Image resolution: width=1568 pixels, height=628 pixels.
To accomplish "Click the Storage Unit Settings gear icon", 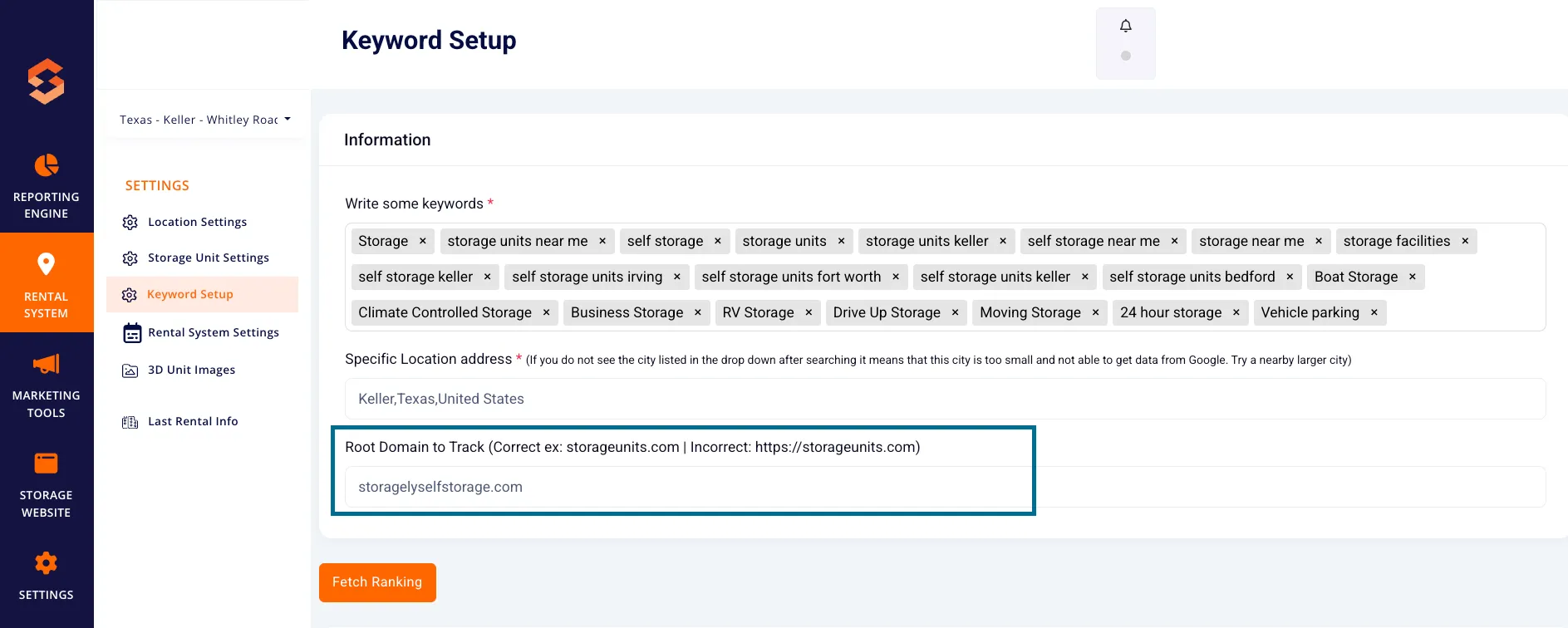I will click(x=130, y=258).
